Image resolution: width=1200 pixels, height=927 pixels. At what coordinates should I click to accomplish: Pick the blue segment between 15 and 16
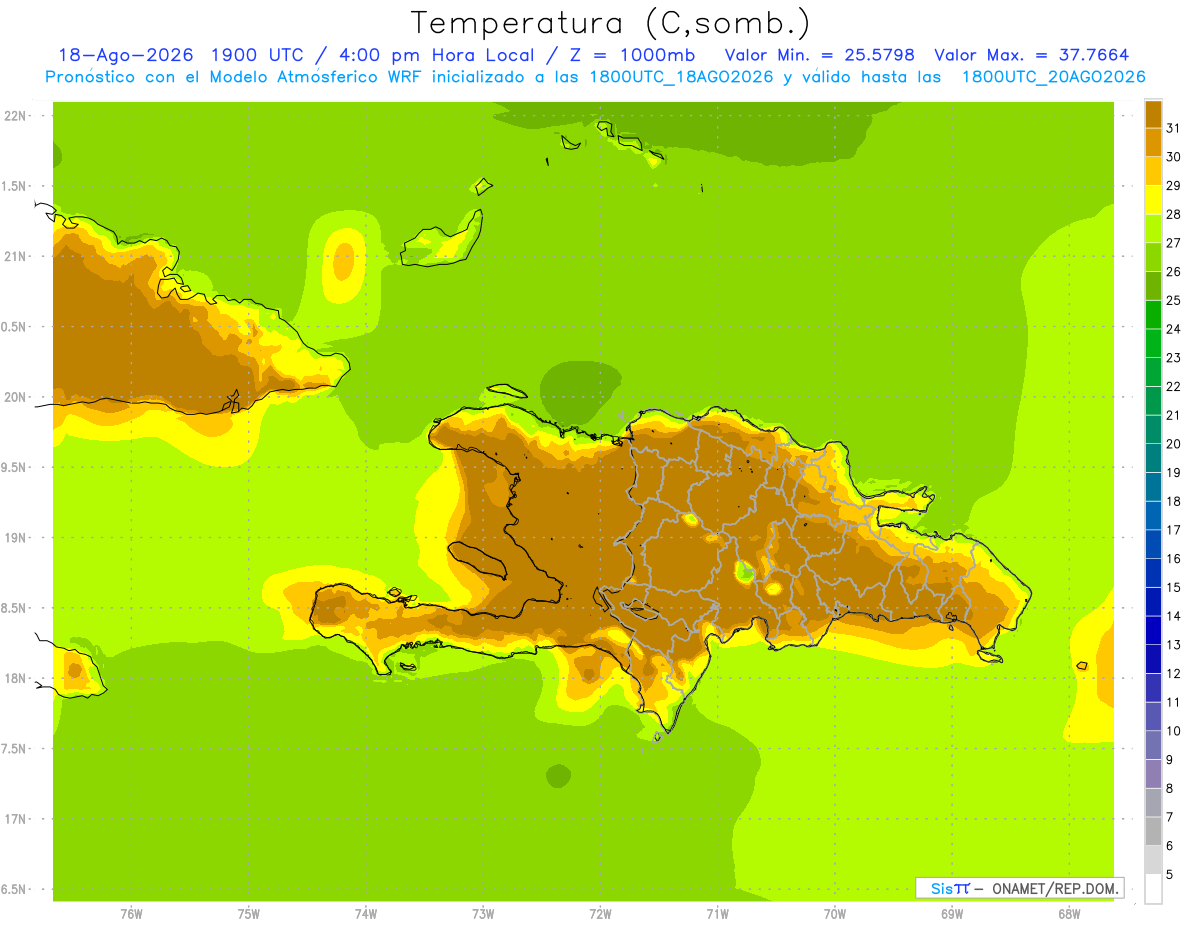1153,572
